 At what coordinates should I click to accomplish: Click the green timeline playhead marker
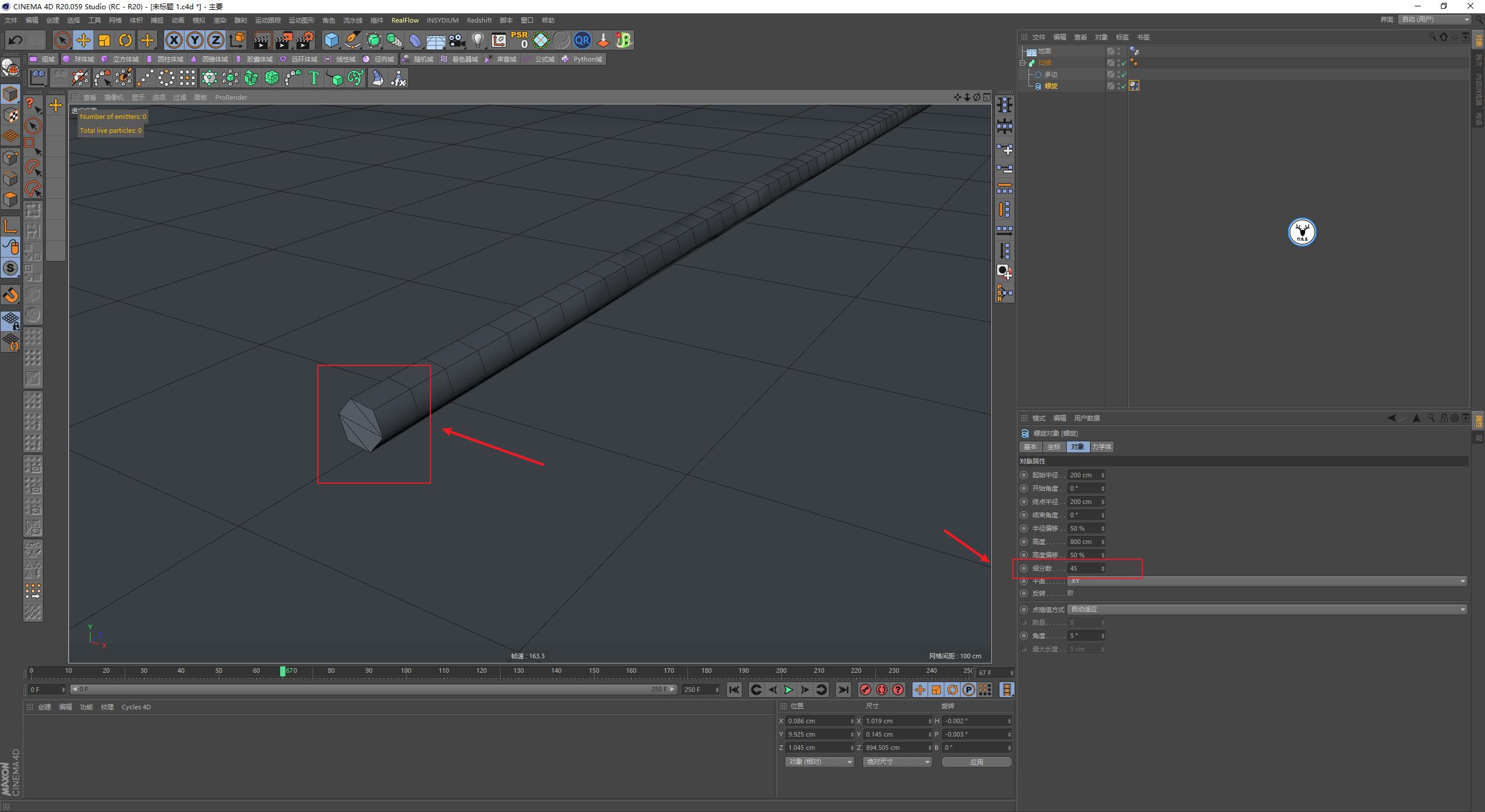tap(282, 670)
